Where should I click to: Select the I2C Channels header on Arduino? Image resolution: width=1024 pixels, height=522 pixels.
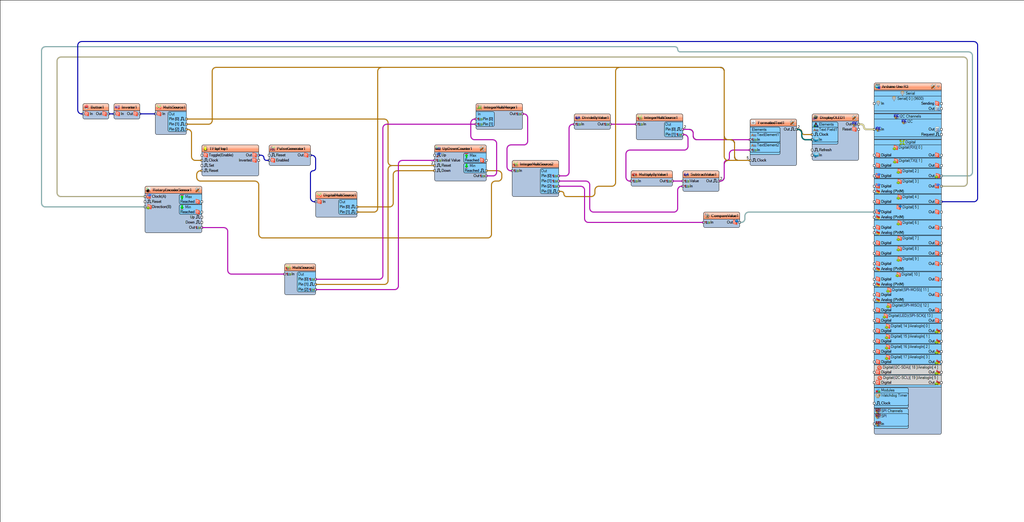[908, 116]
